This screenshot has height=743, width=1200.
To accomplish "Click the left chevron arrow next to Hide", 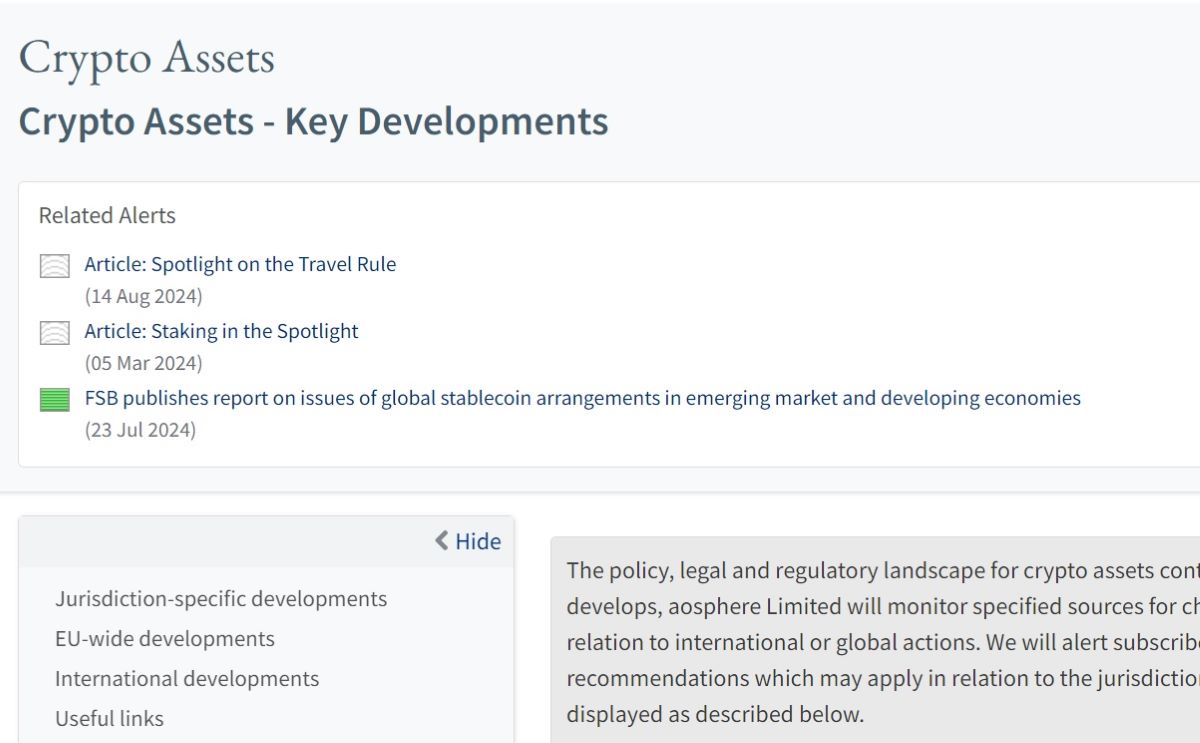I will [x=442, y=541].
